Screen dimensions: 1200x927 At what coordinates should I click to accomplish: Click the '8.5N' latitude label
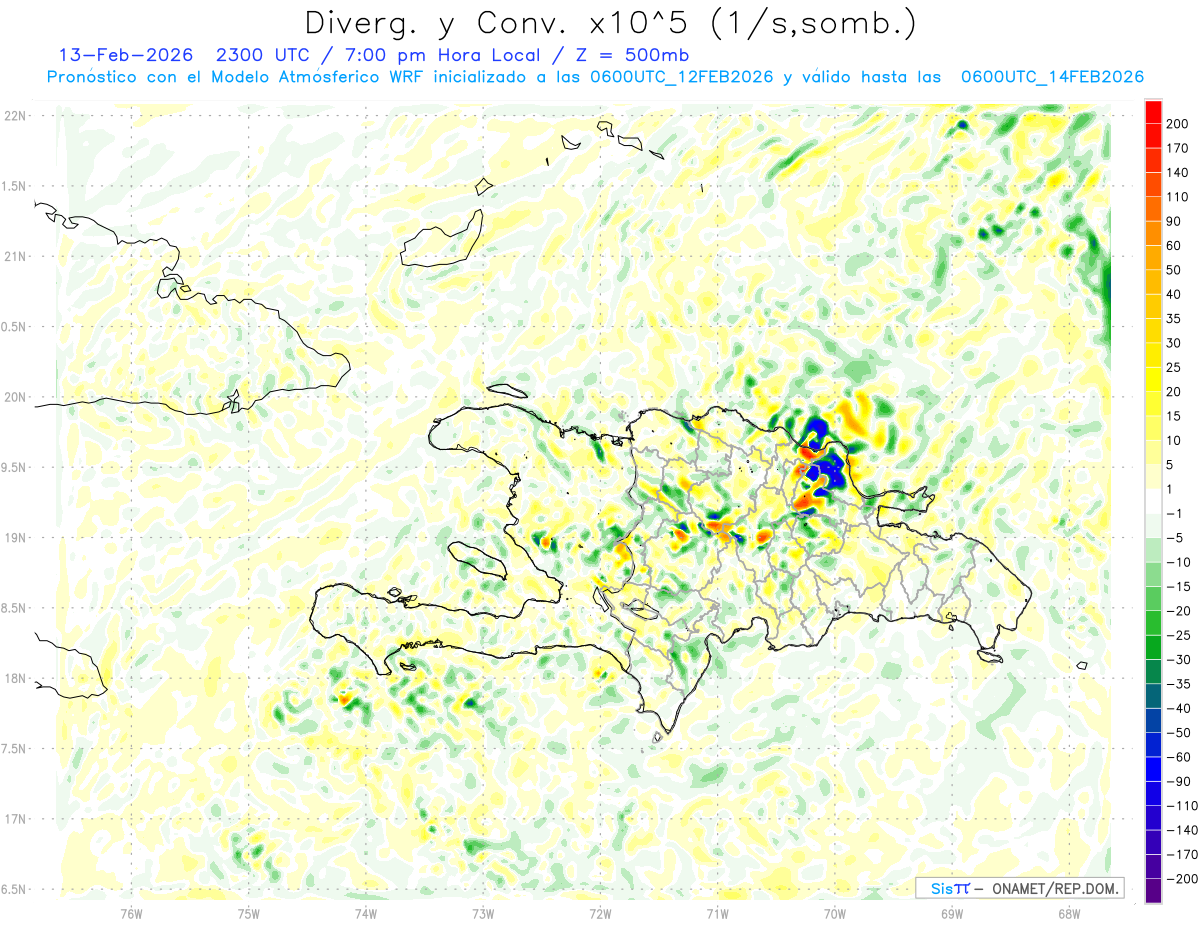[x=14, y=608]
